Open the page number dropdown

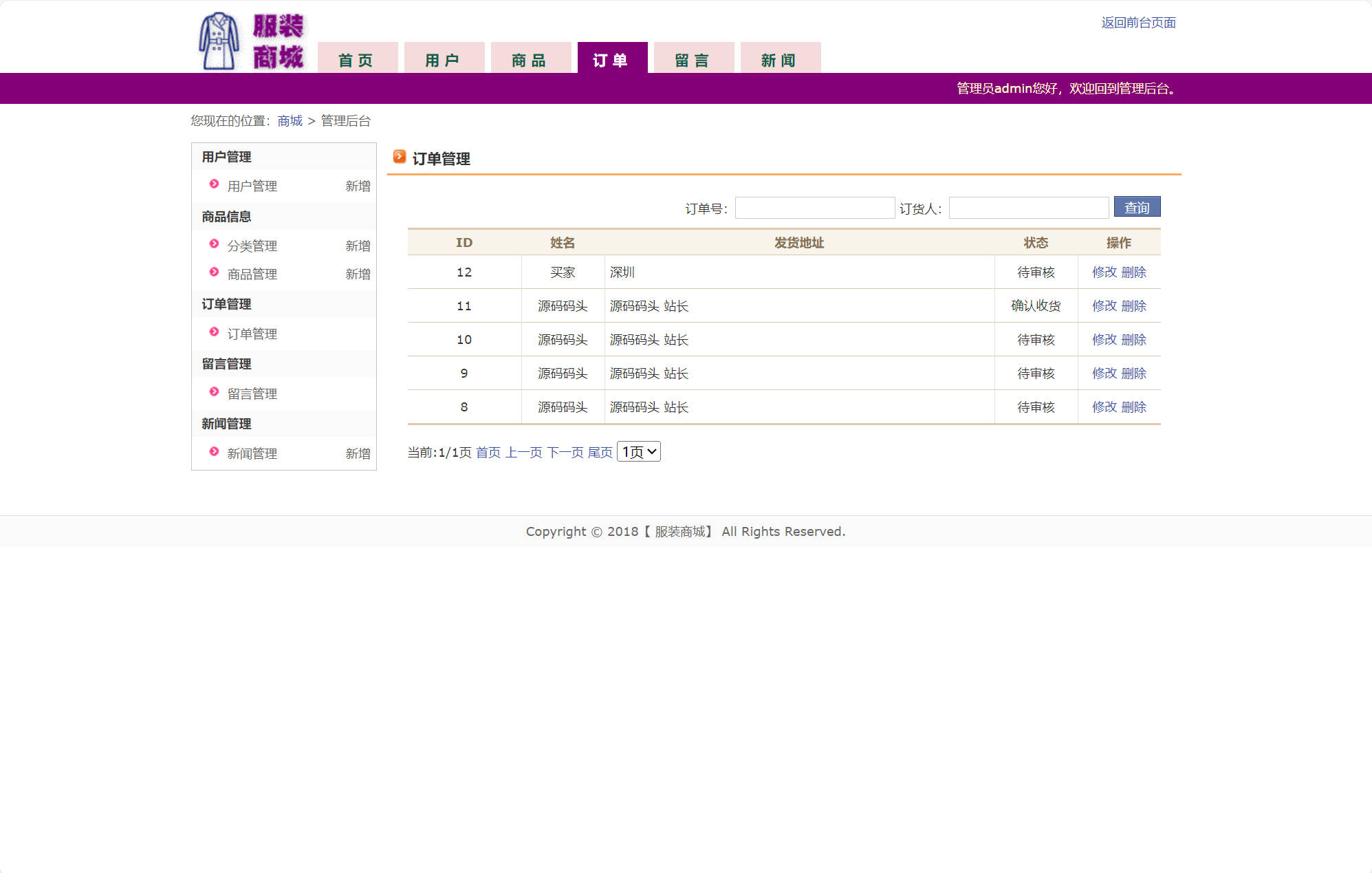coord(638,452)
